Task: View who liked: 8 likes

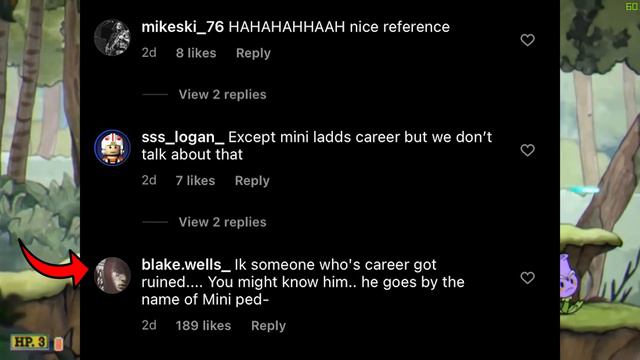Action: click(x=196, y=53)
